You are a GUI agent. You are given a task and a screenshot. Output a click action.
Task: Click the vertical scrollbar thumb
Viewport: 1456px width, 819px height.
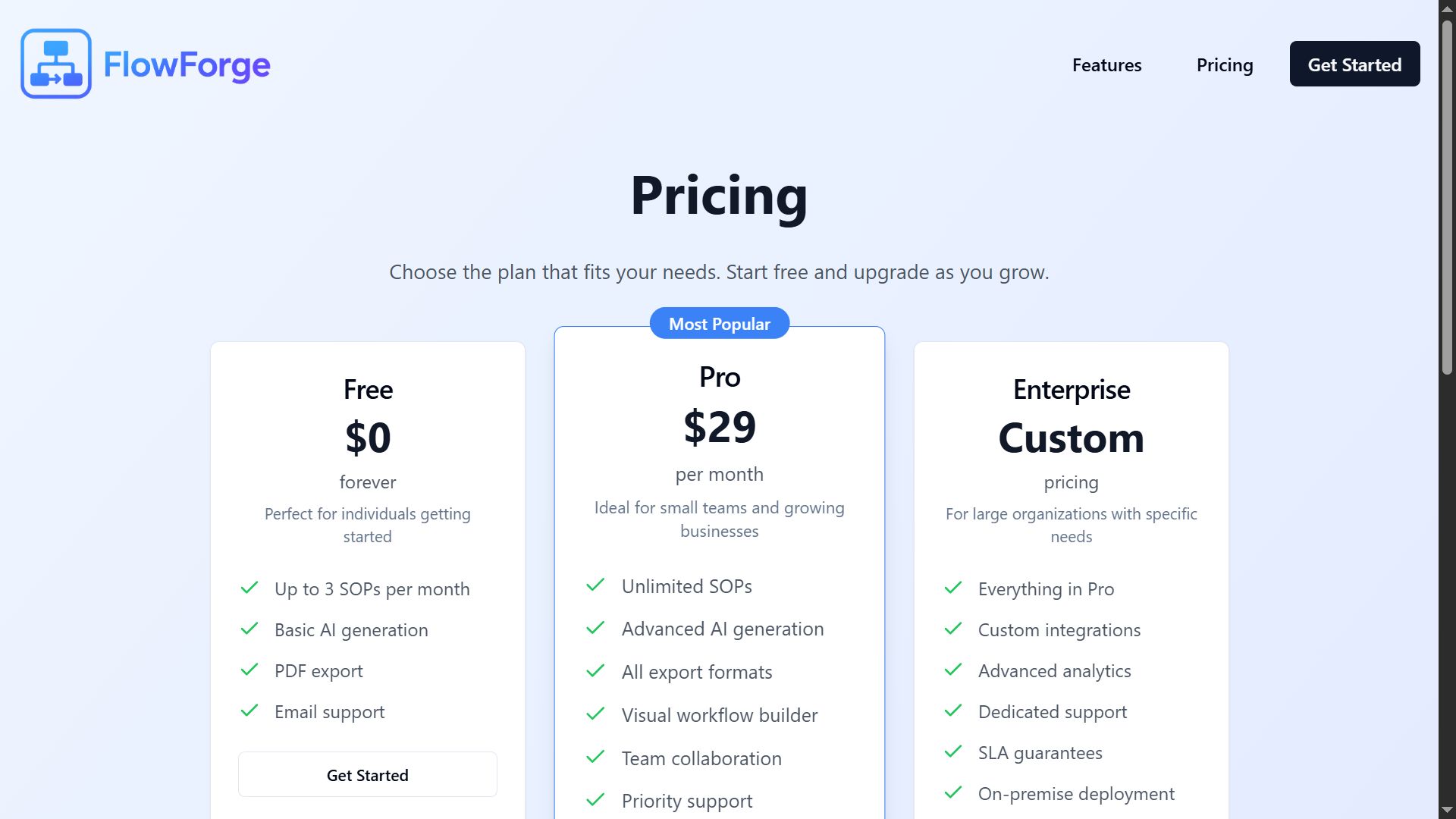click(1447, 197)
